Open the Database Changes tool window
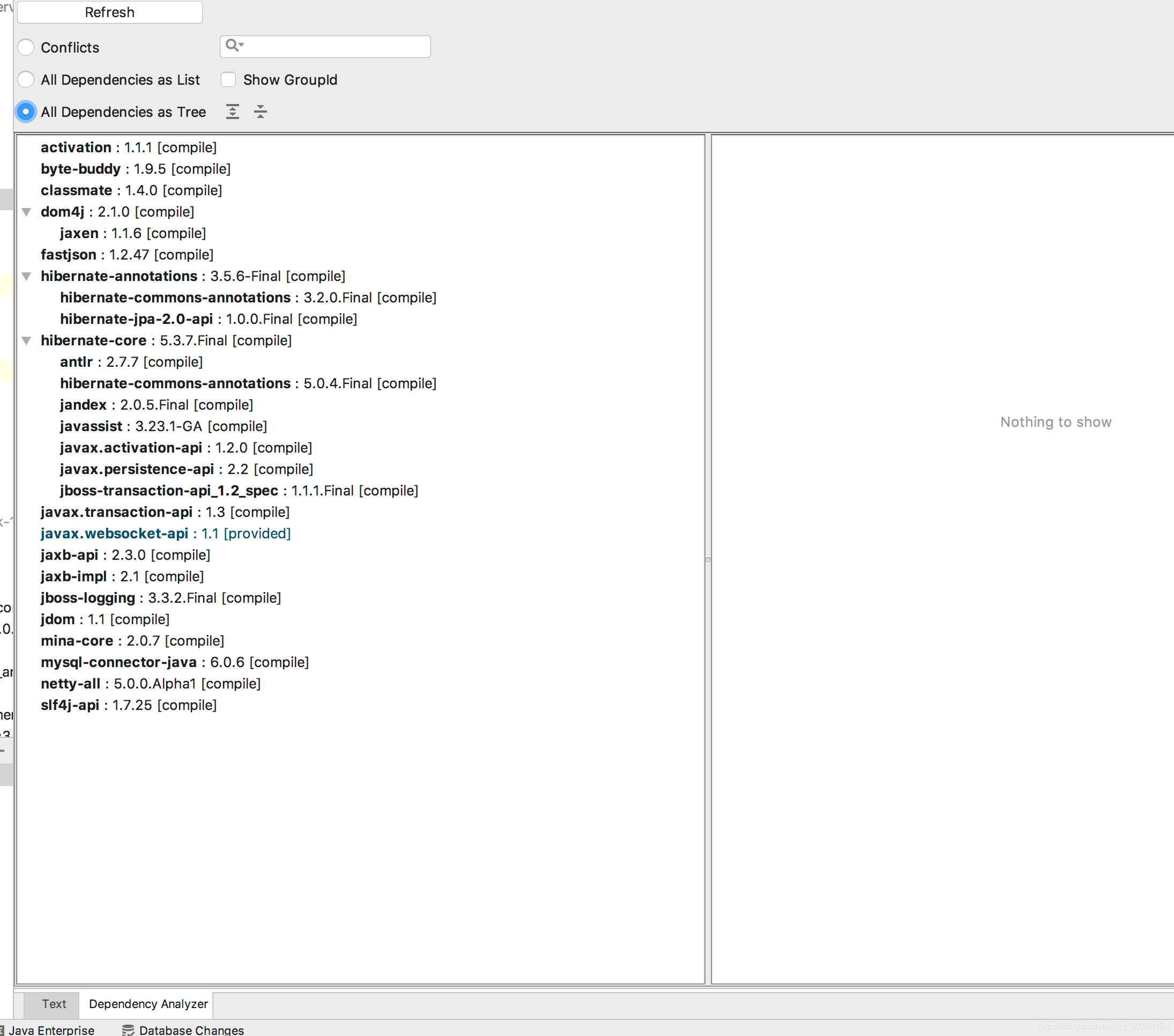 tap(183, 1030)
